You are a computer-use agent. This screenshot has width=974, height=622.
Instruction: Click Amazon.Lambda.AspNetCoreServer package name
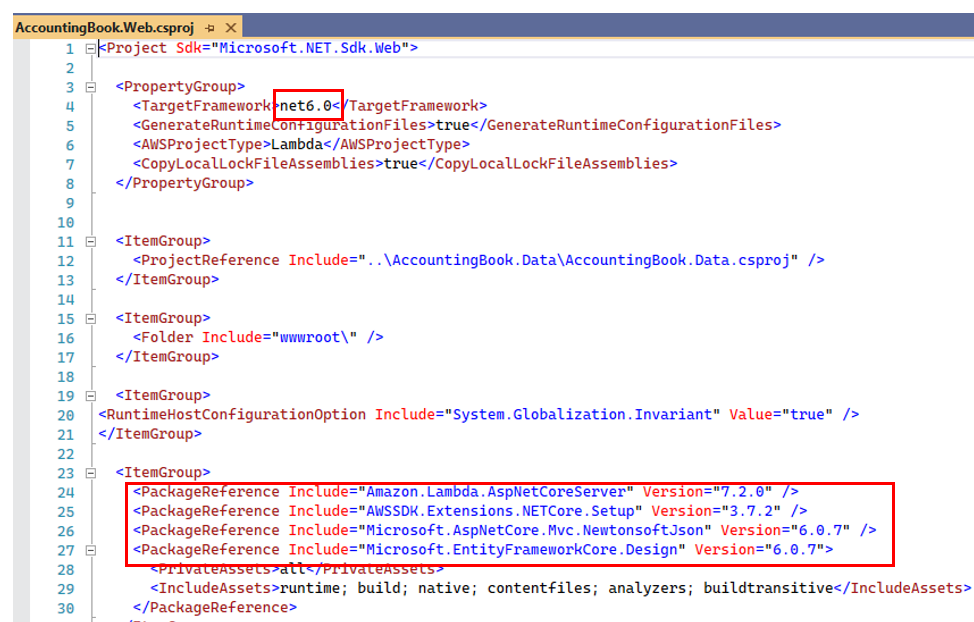(x=496, y=492)
